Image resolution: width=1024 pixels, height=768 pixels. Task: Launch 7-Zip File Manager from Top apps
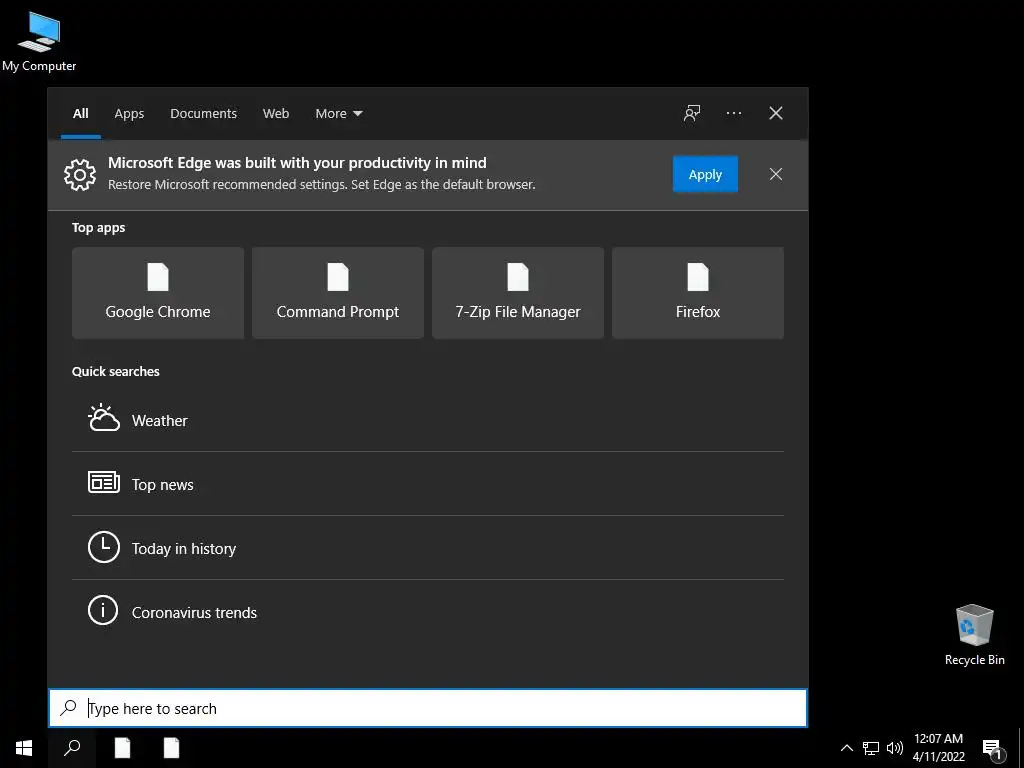pyautogui.click(x=518, y=293)
